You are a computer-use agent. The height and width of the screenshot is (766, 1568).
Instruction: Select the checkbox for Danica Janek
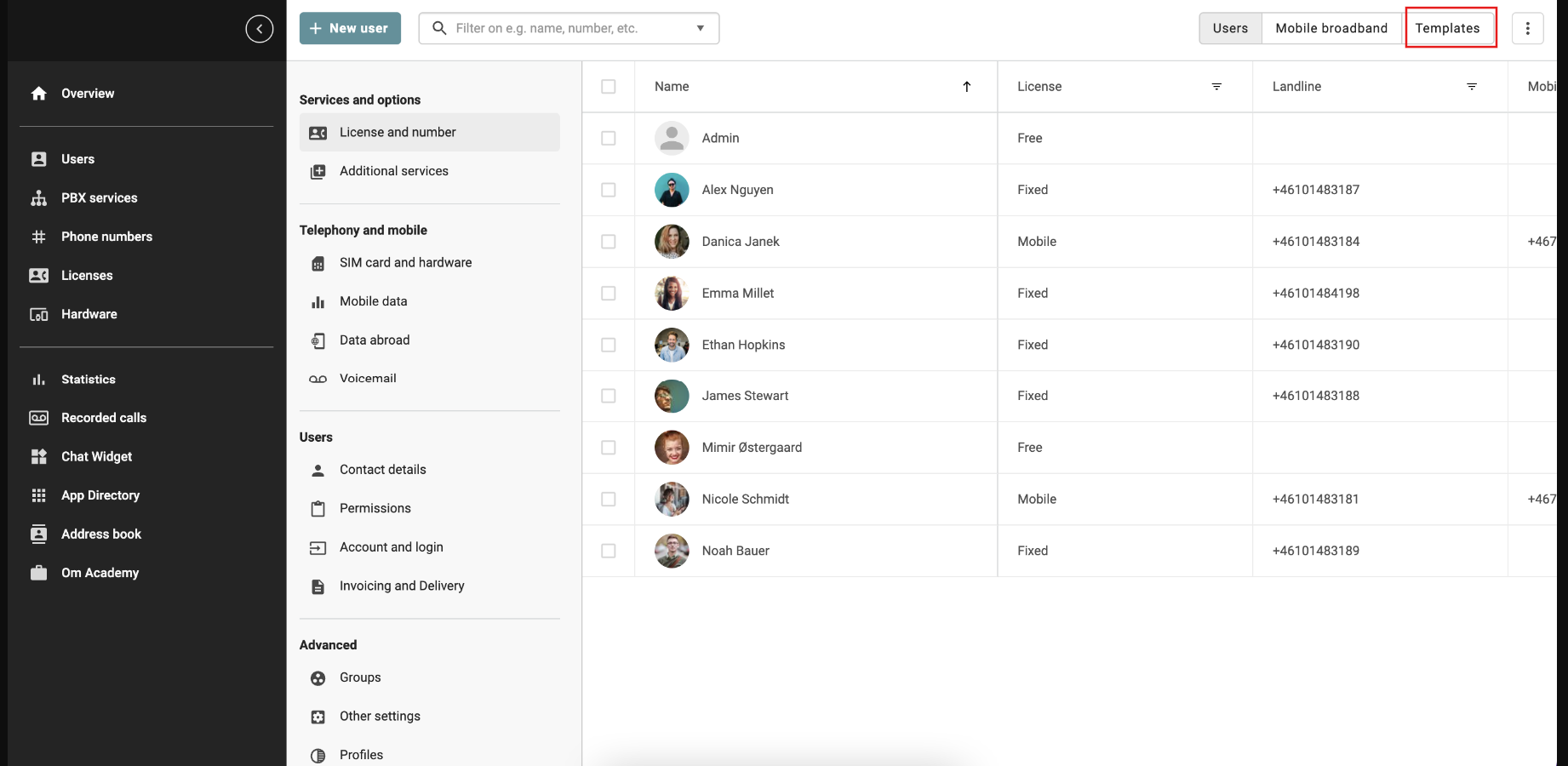pyautogui.click(x=609, y=241)
